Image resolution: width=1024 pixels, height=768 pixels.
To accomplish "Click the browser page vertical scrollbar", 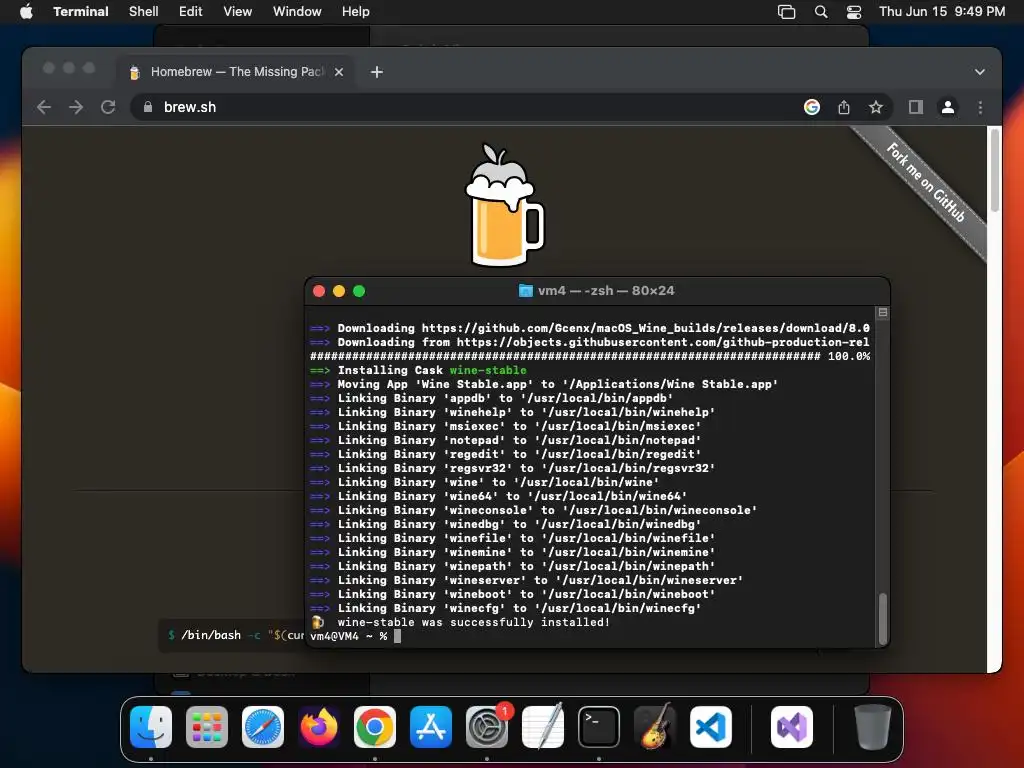I will 995,170.
